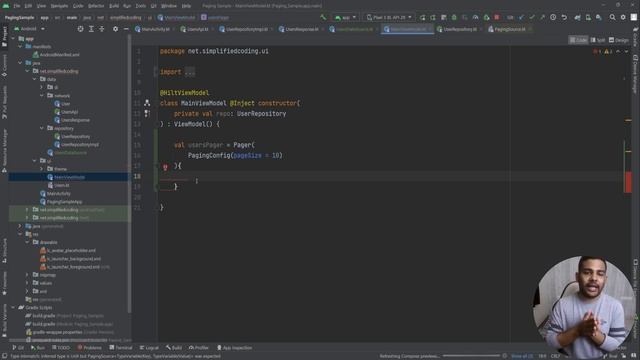Open the File menu
This screenshot has height=360, width=640.
[17, 6]
